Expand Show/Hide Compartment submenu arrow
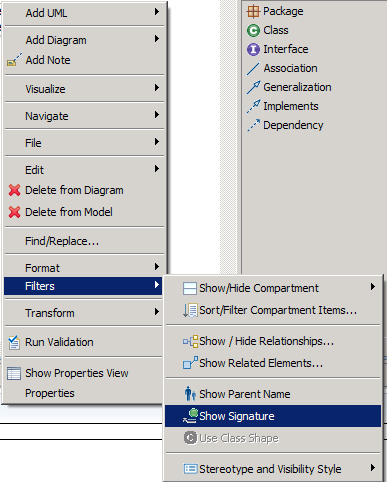The image size is (387, 482). pyautogui.click(x=373, y=287)
